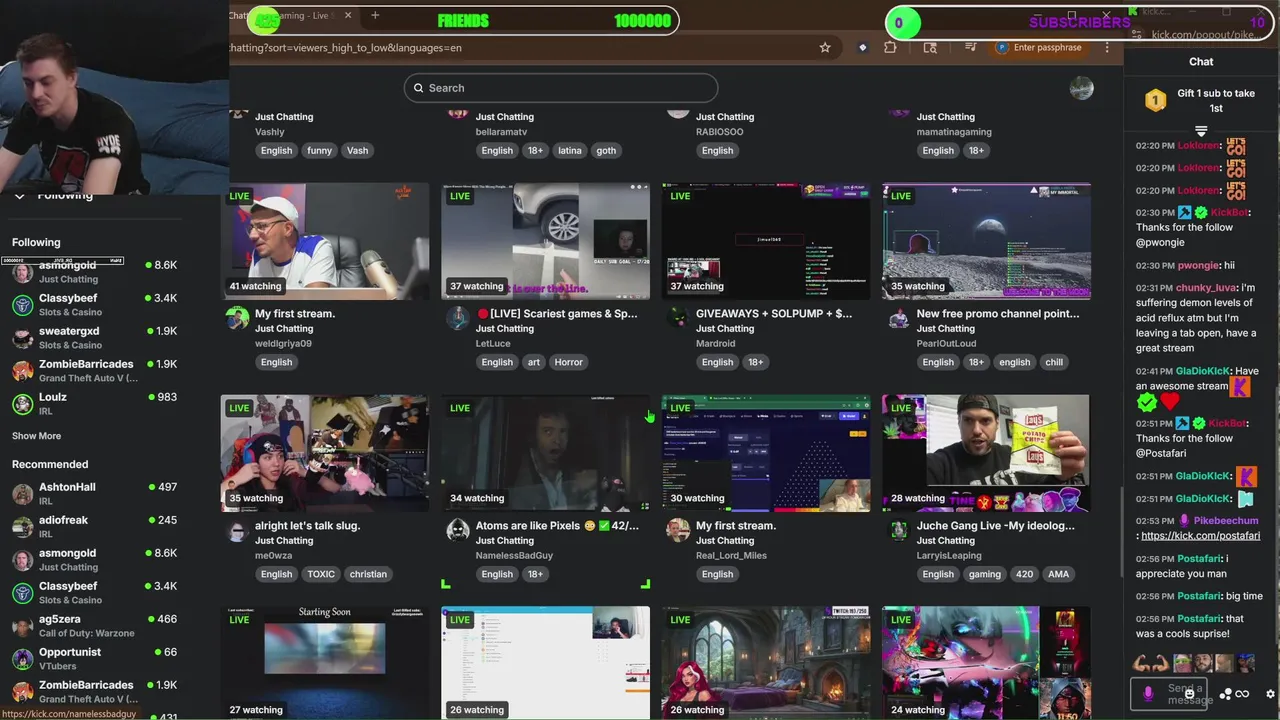The image size is (1280, 720).
Task: Open the Mardroid GIVEAWAYS stream thumbnail
Action: coord(766,241)
